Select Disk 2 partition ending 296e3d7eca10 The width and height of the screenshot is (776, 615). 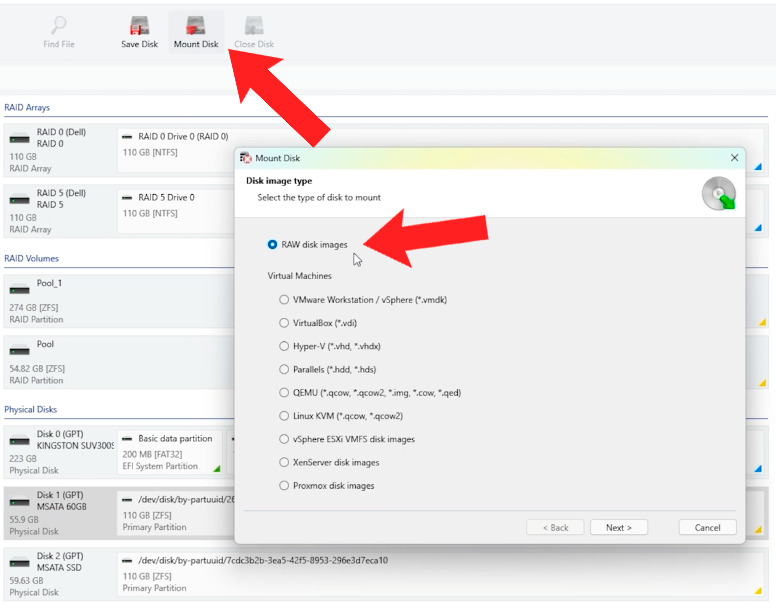point(440,574)
